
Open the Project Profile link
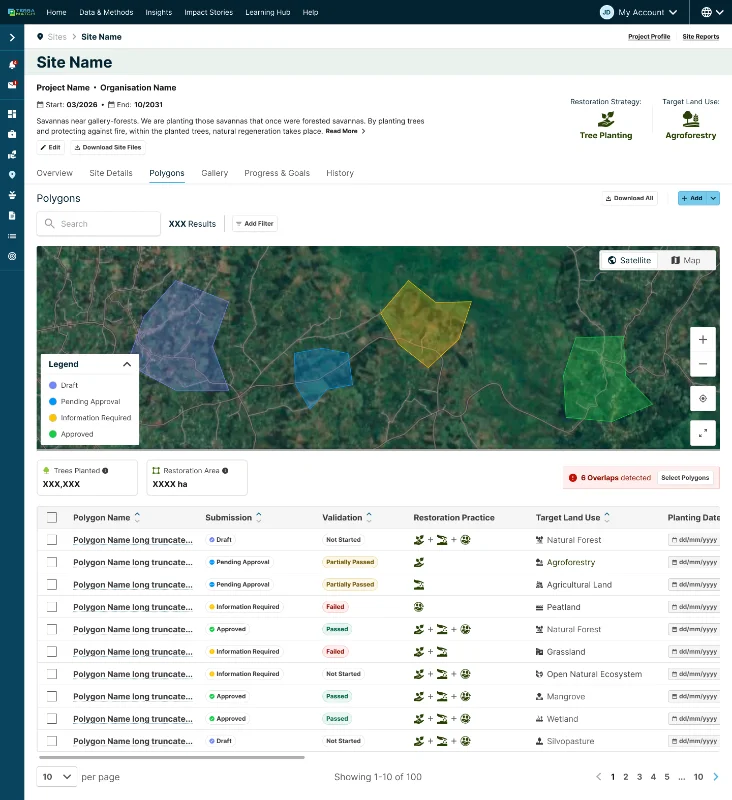[649, 37]
